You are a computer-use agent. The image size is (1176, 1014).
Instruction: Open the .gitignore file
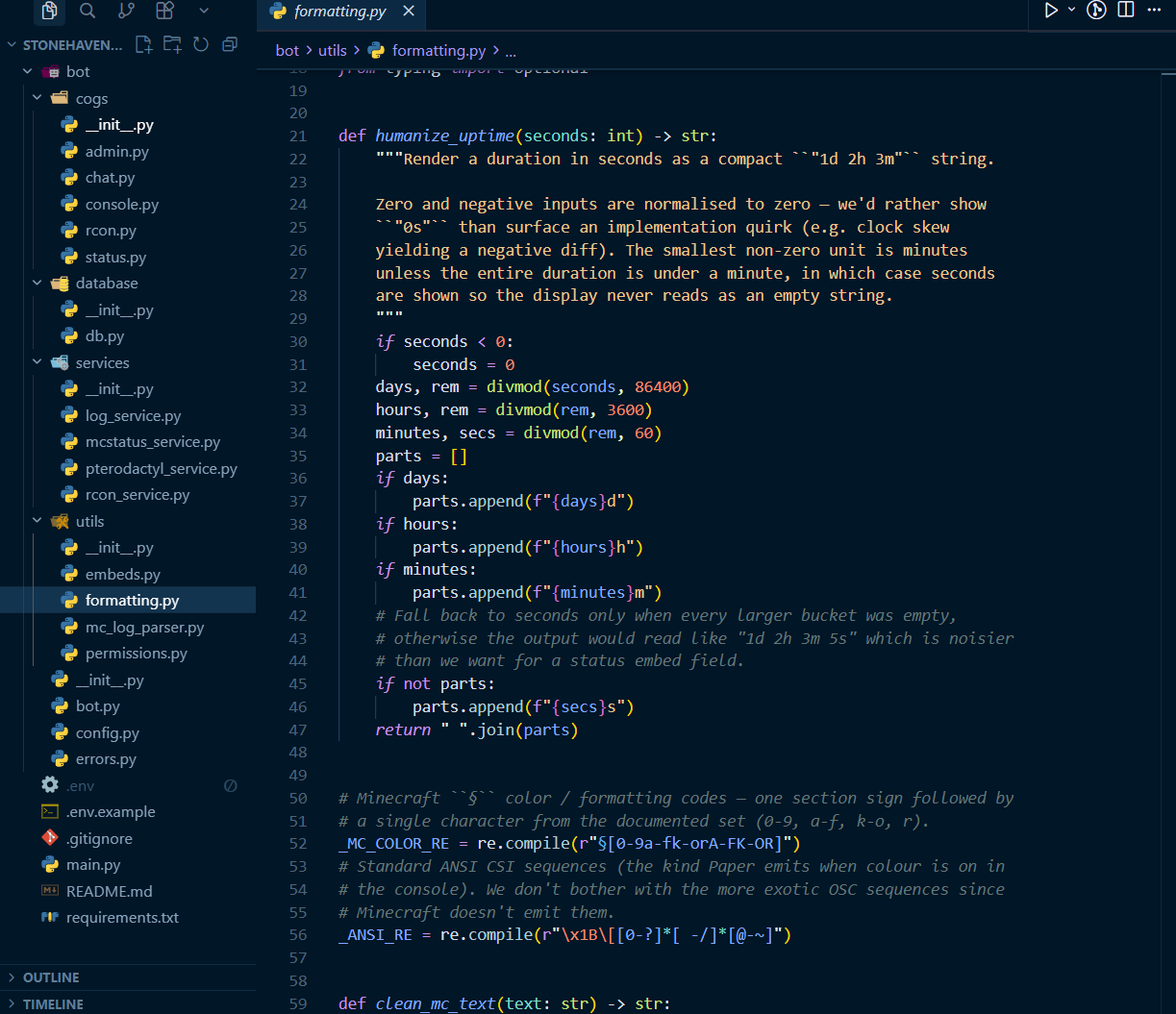pos(99,838)
